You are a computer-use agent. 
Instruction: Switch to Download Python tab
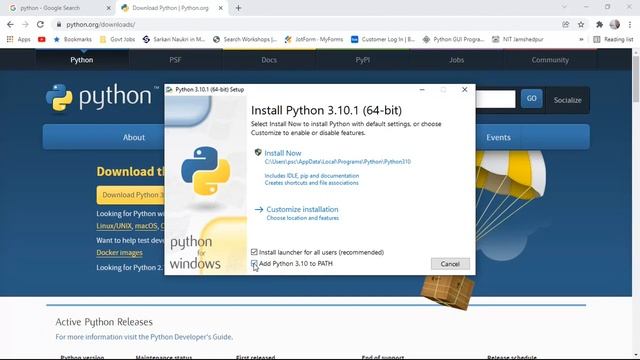171,8
